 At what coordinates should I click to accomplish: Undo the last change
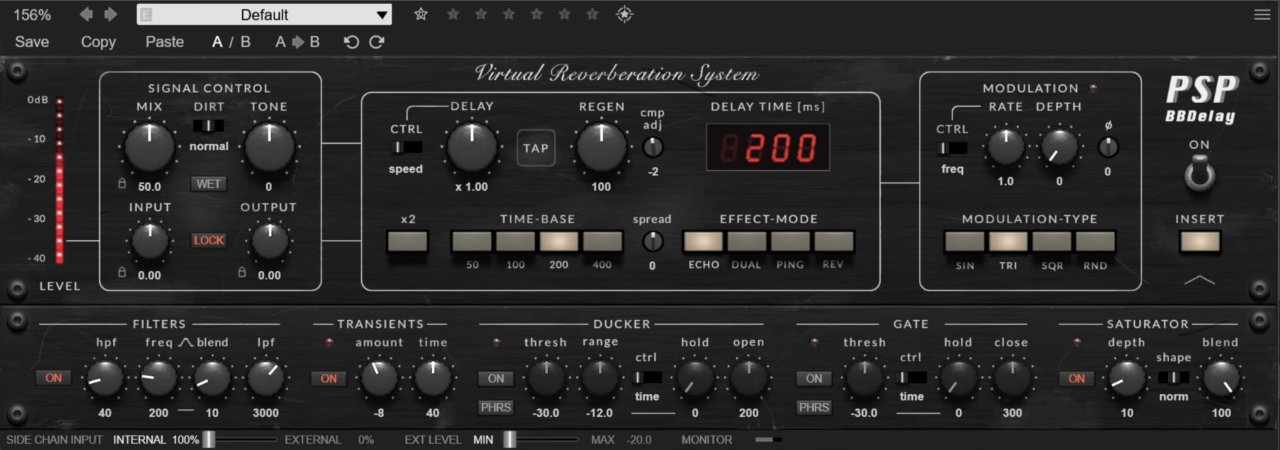(350, 42)
